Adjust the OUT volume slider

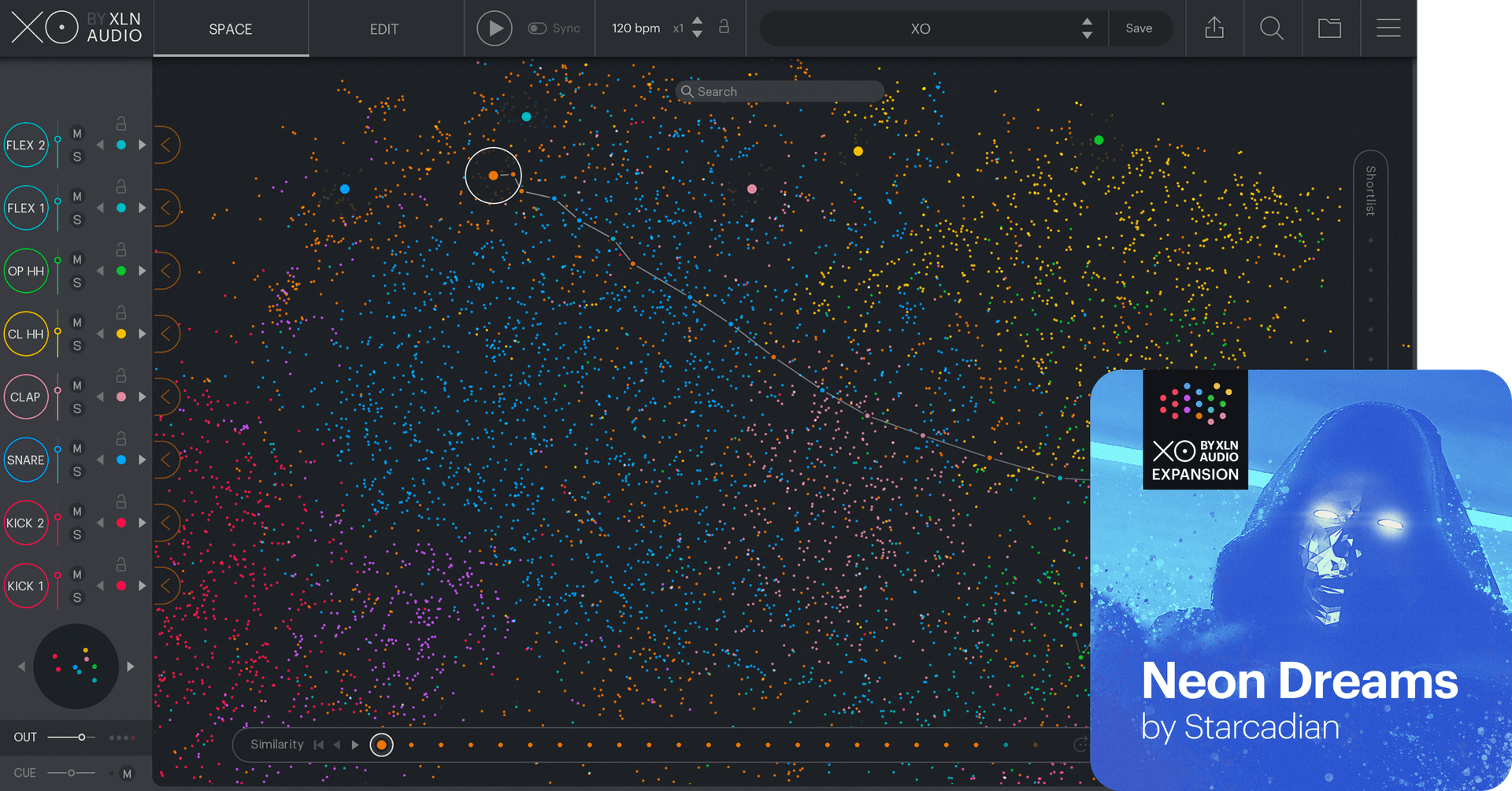coord(71,737)
